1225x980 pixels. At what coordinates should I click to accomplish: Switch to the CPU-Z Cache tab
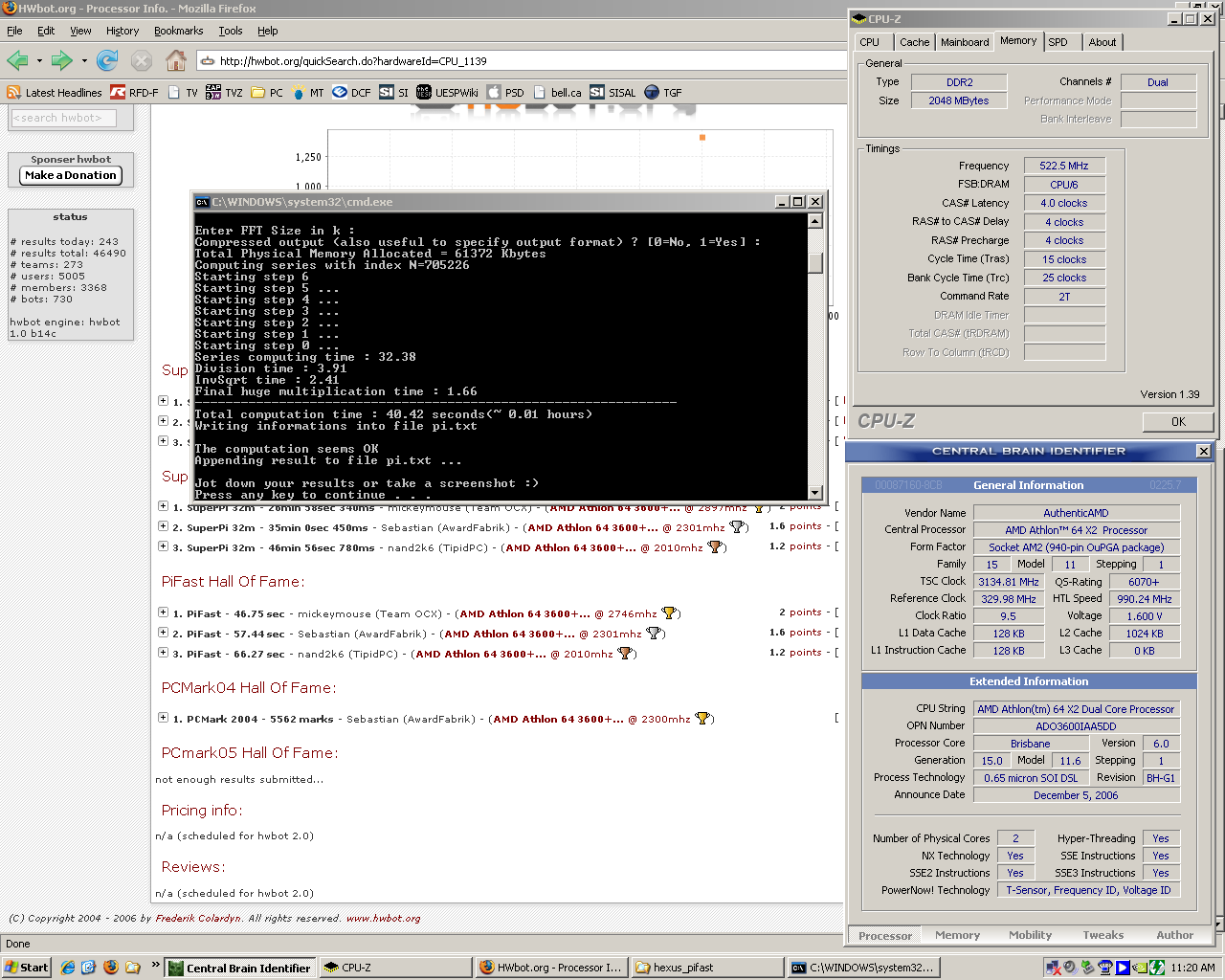(x=914, y=42)
